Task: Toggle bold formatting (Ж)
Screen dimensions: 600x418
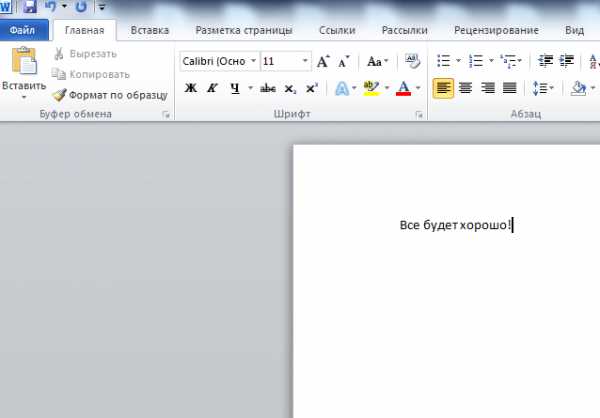Action: [190, 89]
